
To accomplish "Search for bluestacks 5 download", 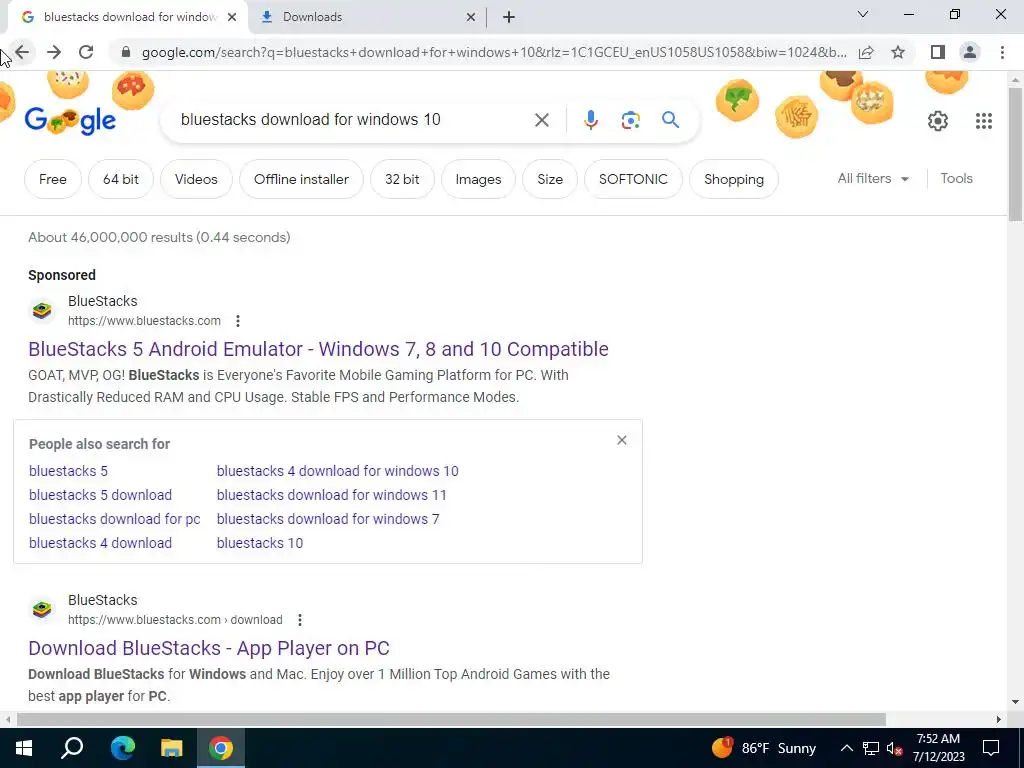I will (x=100, y=495).
